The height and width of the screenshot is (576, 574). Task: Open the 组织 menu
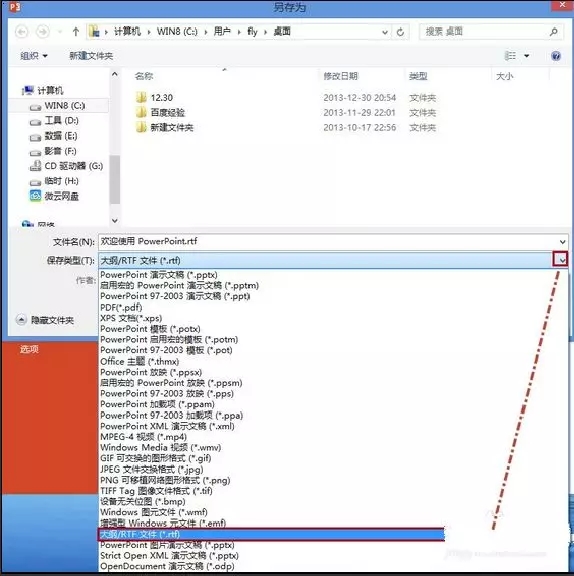click(34, 56)
